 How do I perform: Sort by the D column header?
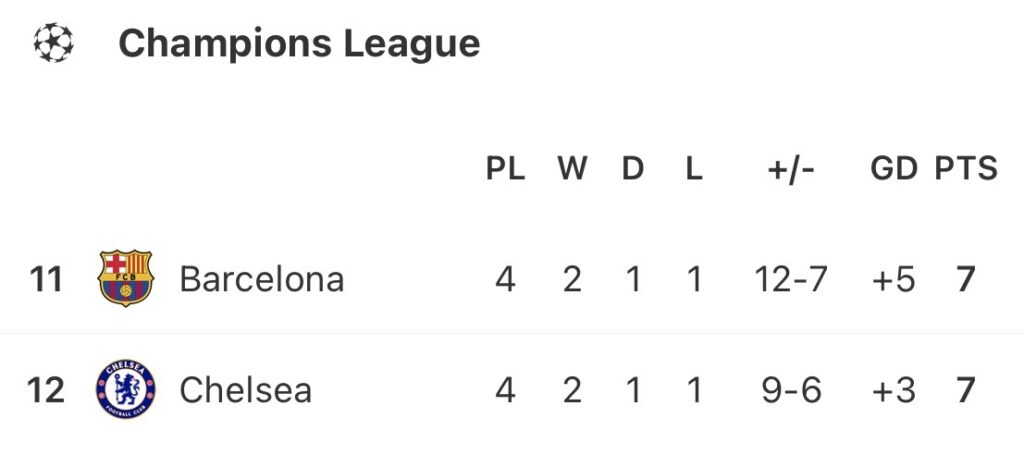(x=633, y=169)
